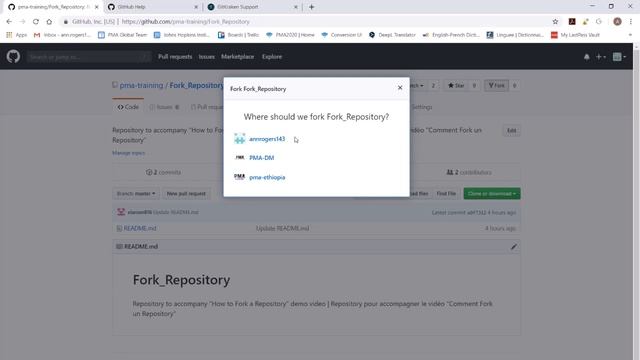640x360 pixels.
Task: Open Manage topics link
Action: click(x=129, y=153)
